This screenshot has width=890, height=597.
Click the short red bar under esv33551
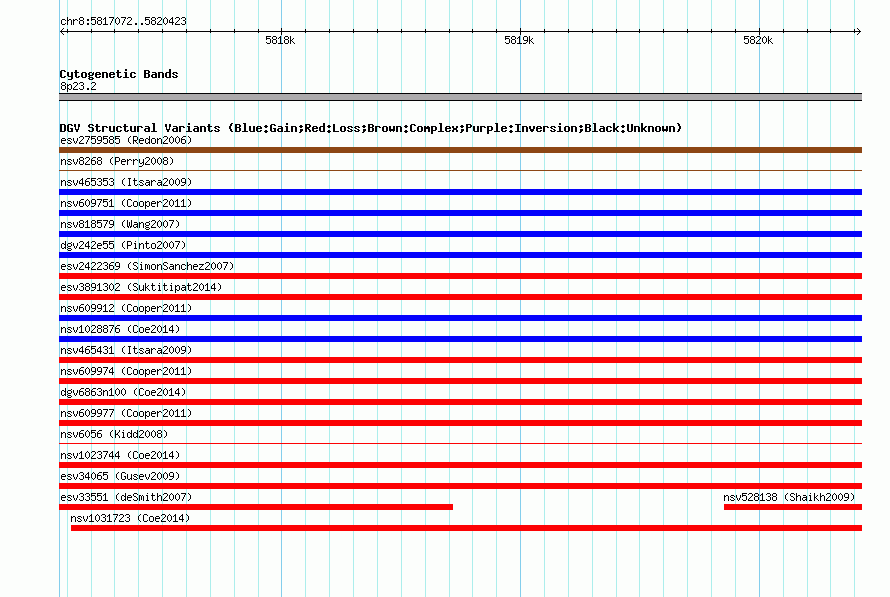[256, 507]
